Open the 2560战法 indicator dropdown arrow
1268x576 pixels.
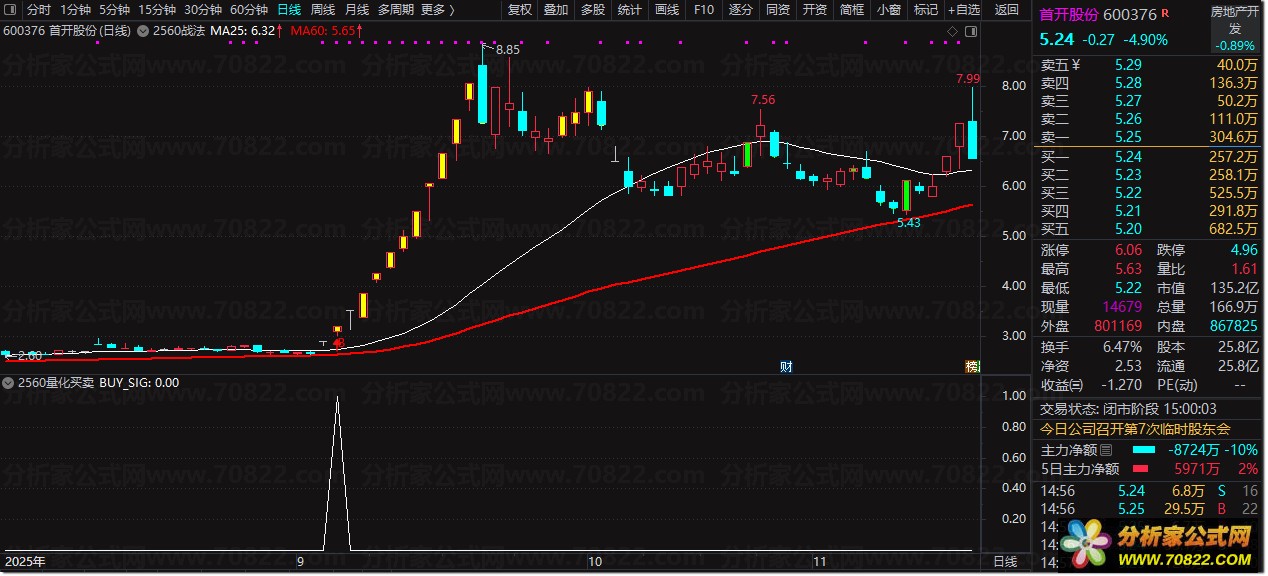[x=143, y=31]
